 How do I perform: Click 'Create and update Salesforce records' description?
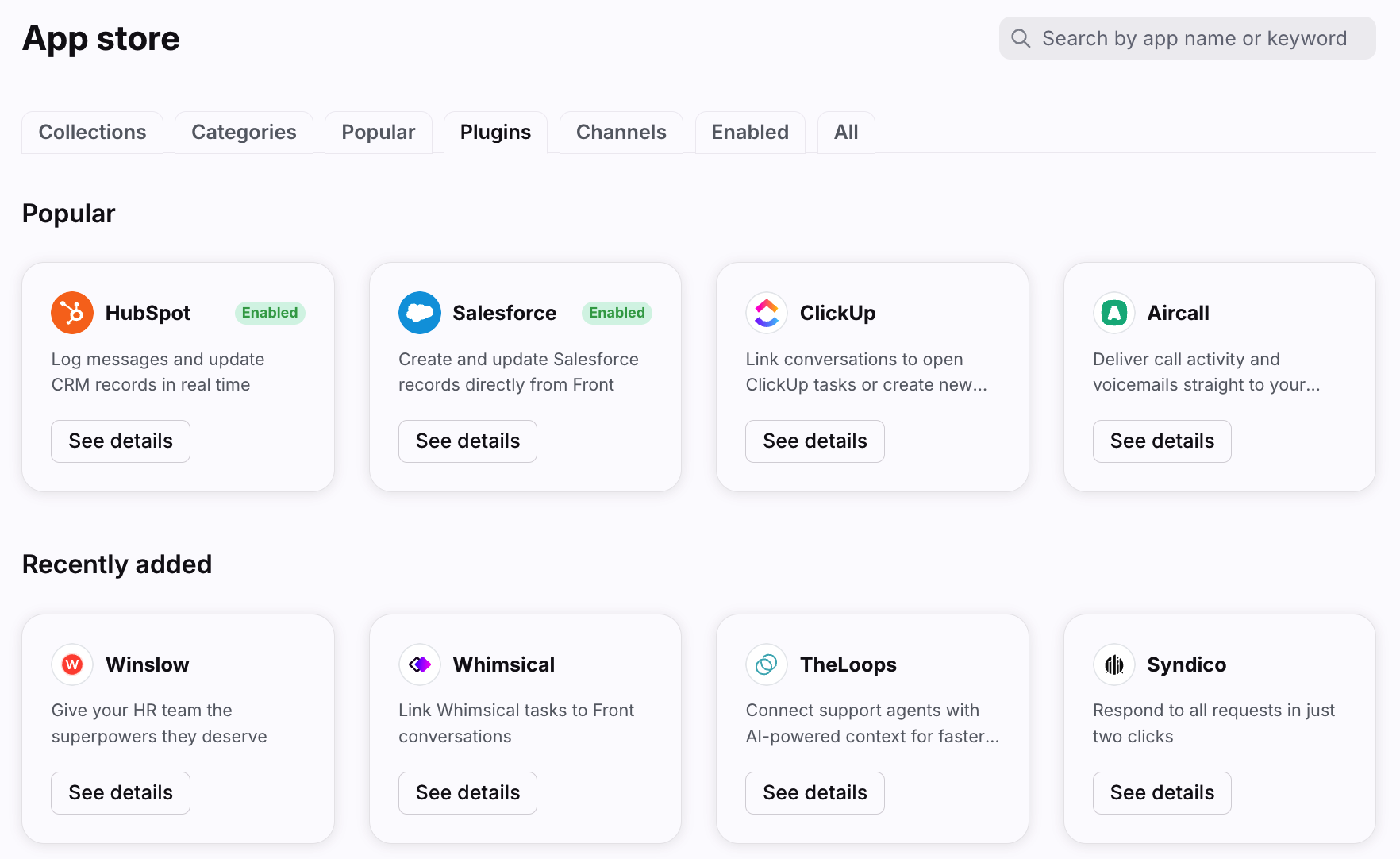click(518, 372)
